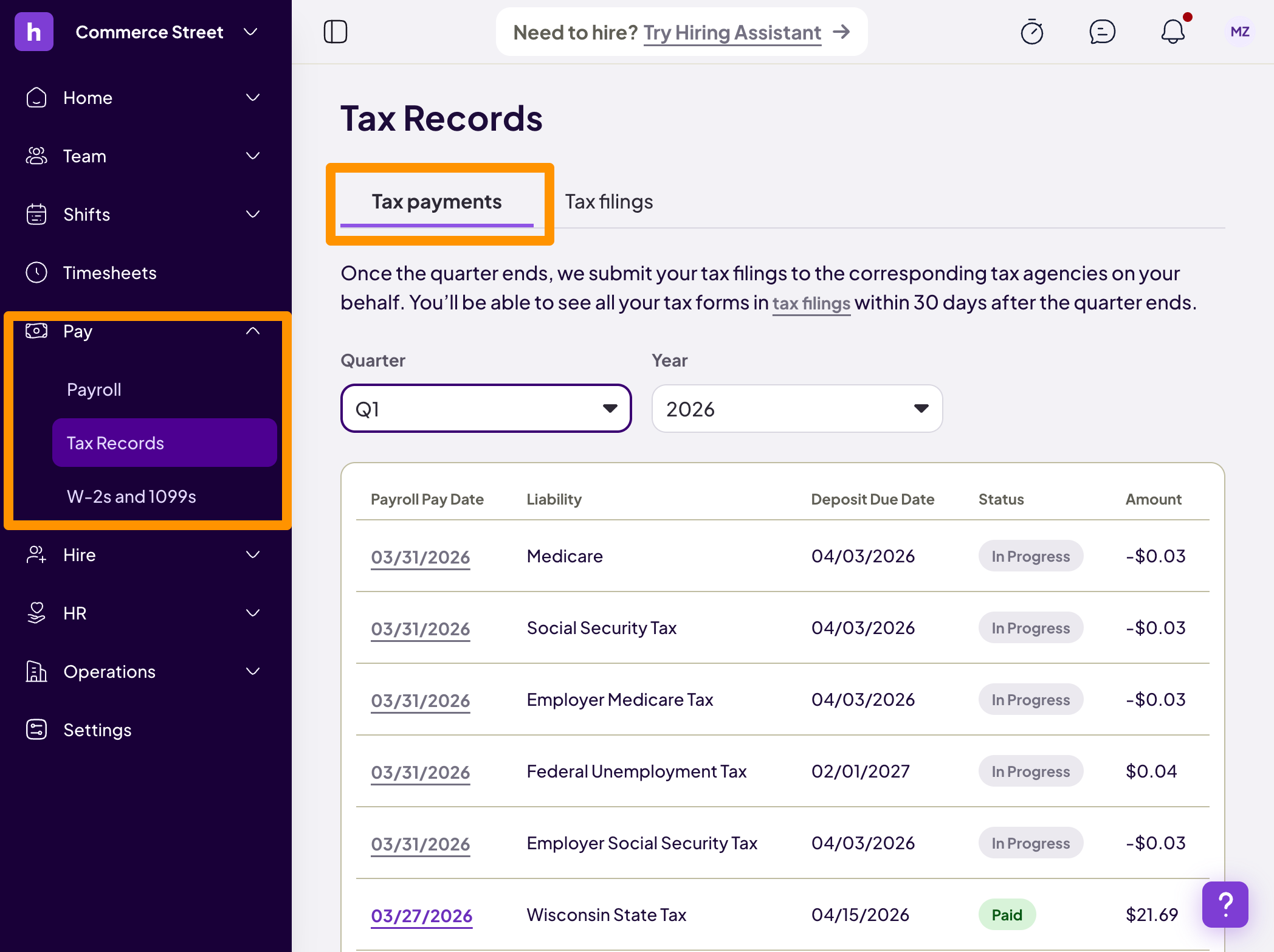Image resolution: width=1274 pixels, height=952 pixels.
Task: Expand the Shifts menu chevron
Action: [253, 214]
